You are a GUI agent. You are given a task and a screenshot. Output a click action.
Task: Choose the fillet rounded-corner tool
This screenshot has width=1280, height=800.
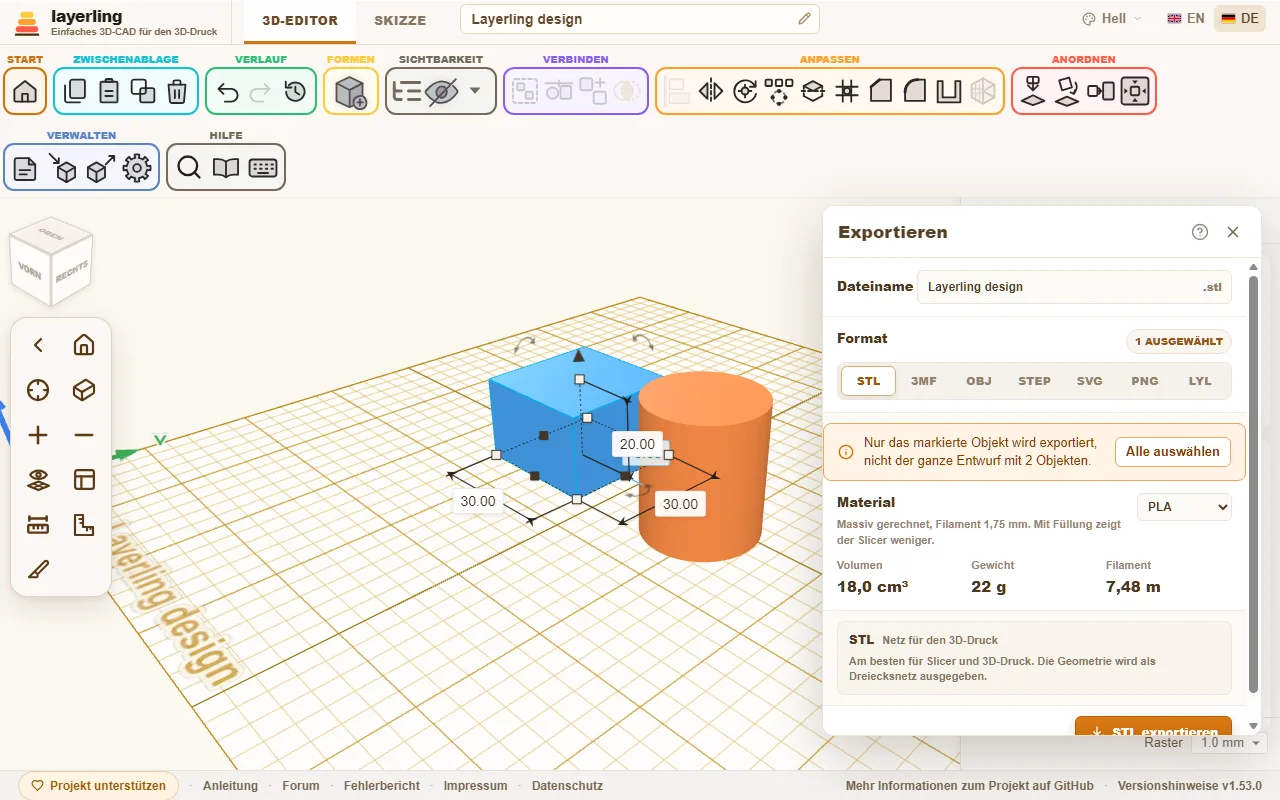915,91
